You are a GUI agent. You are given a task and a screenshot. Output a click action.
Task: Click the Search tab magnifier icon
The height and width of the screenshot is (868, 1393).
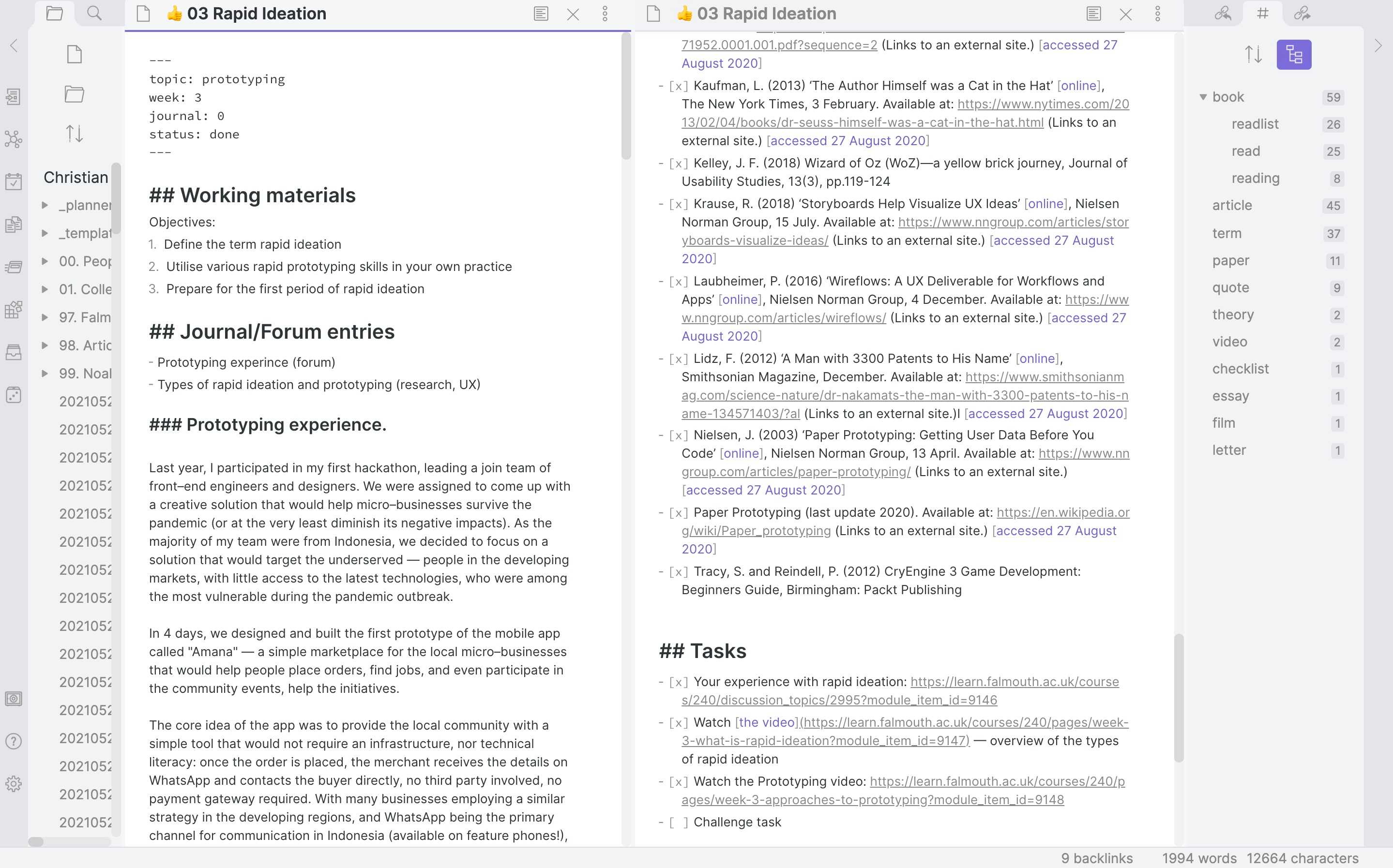coord(94,13)
